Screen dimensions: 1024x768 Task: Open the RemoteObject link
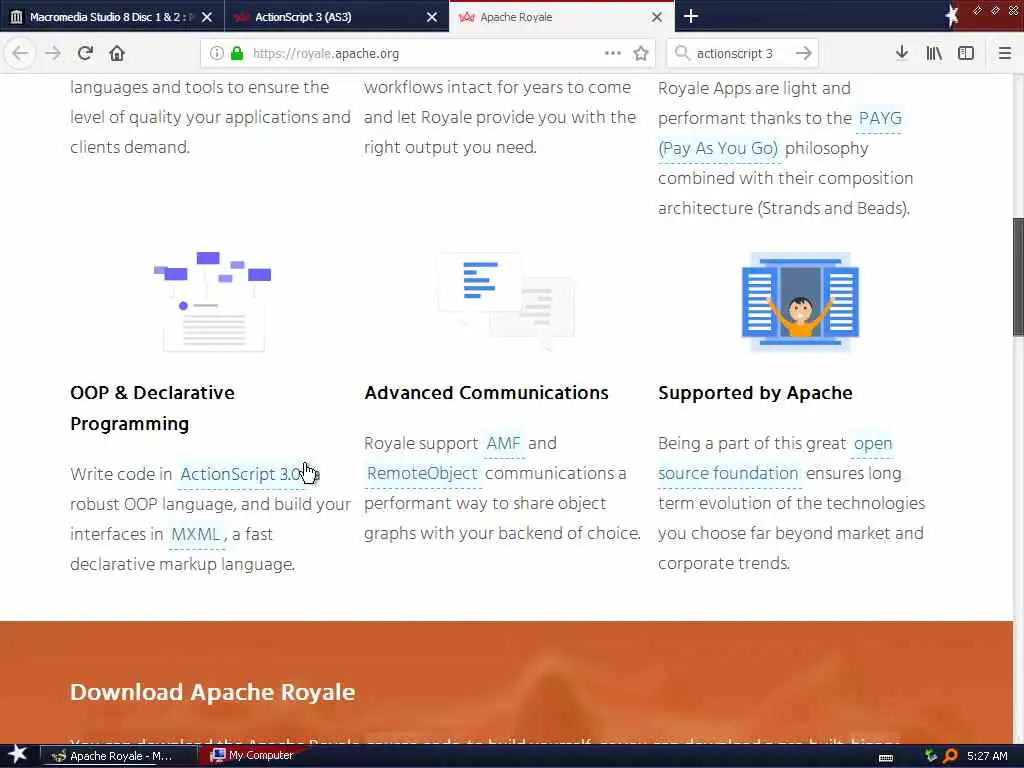pyautogui.click(x=423, y=473)
